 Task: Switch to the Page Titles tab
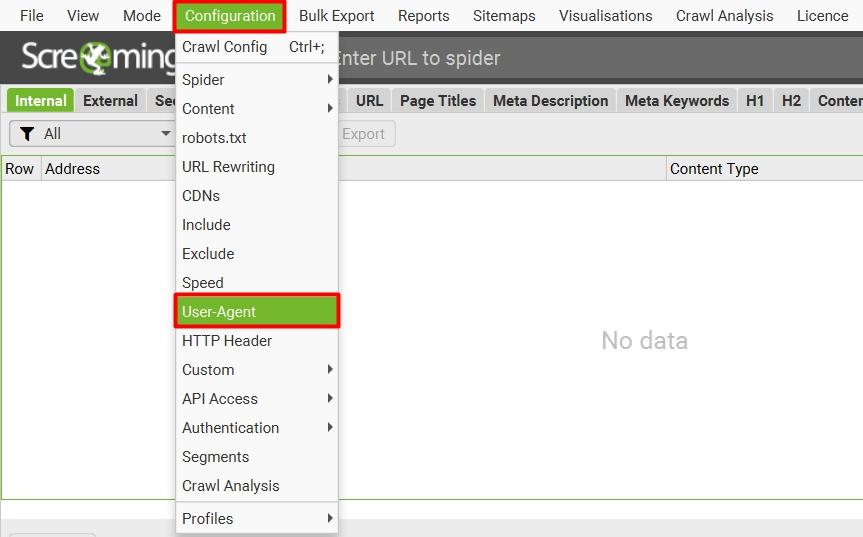(438, 101)
